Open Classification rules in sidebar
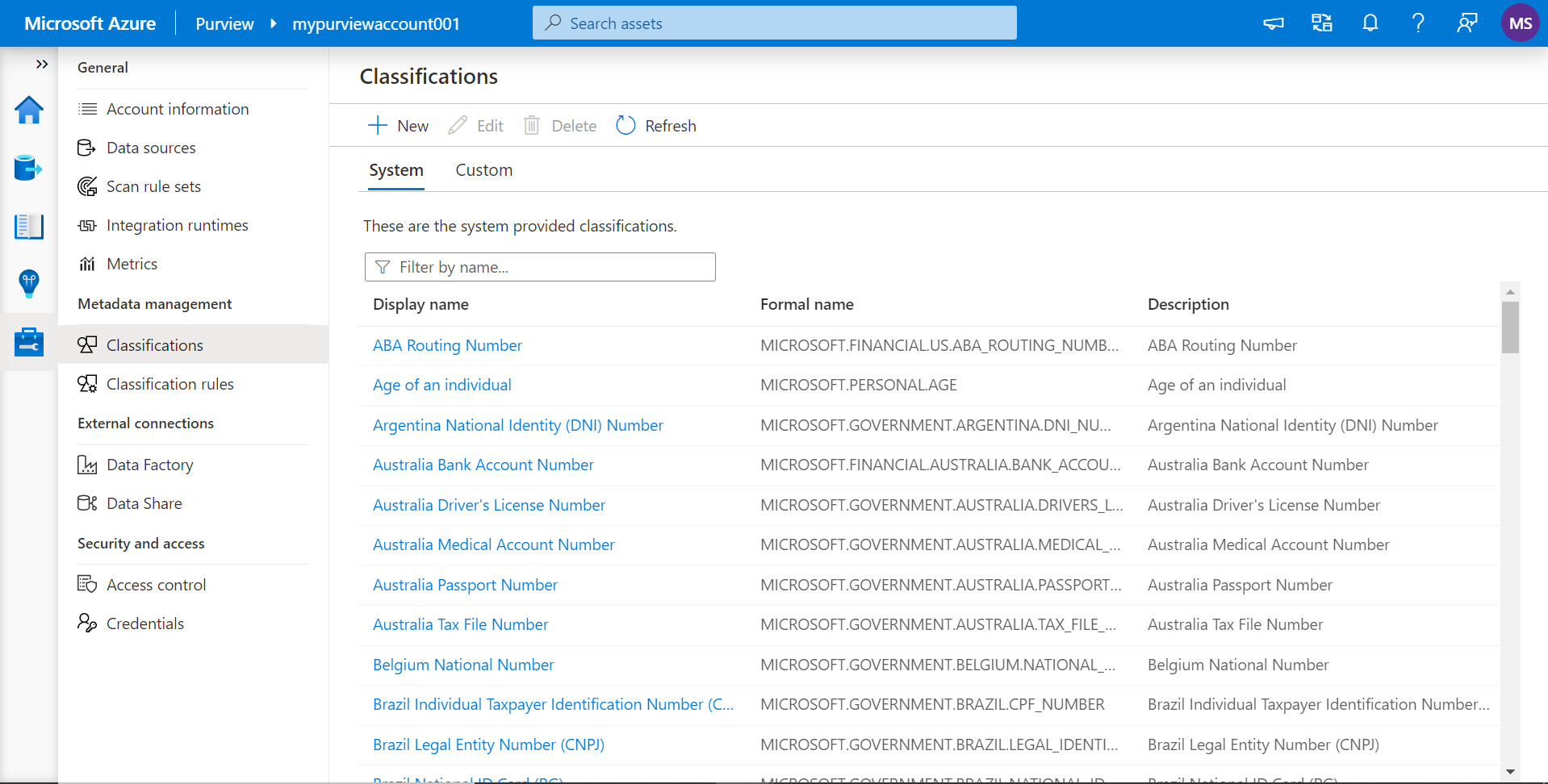 point(169,384)
